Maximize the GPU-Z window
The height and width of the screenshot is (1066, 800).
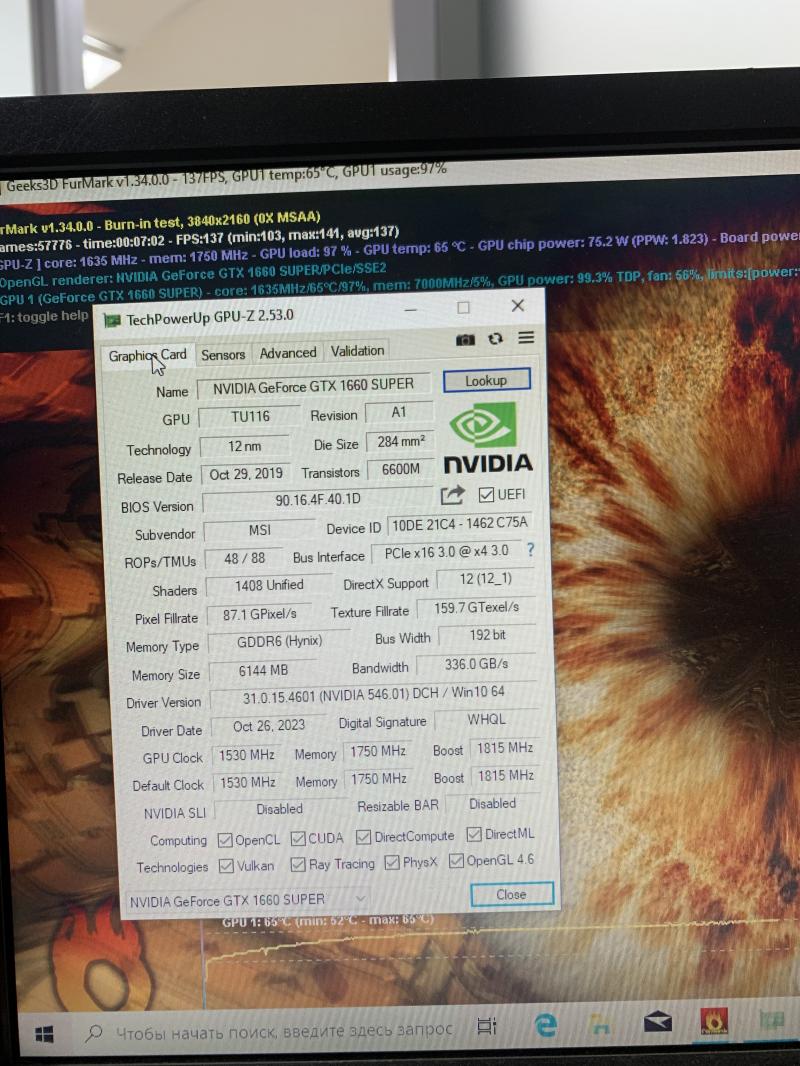[x=464, y=307]
